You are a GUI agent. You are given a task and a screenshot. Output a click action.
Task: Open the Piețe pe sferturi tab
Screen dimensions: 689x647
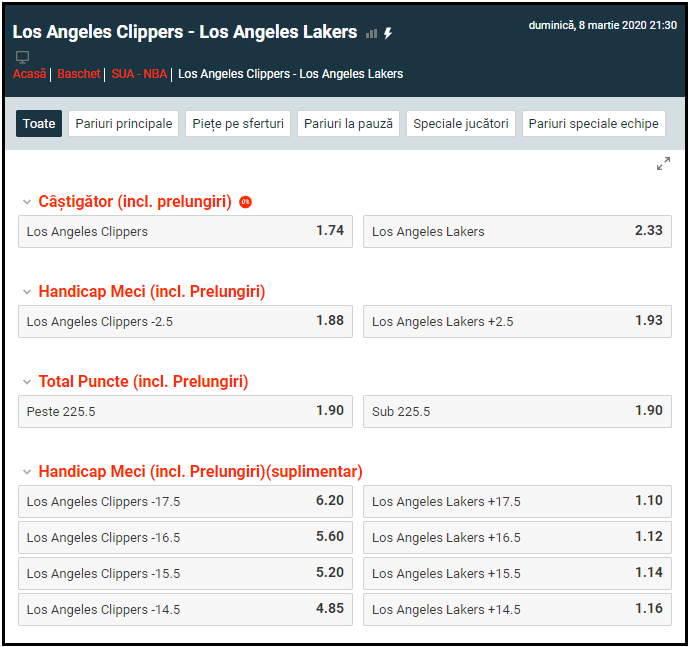pos(238,124)
